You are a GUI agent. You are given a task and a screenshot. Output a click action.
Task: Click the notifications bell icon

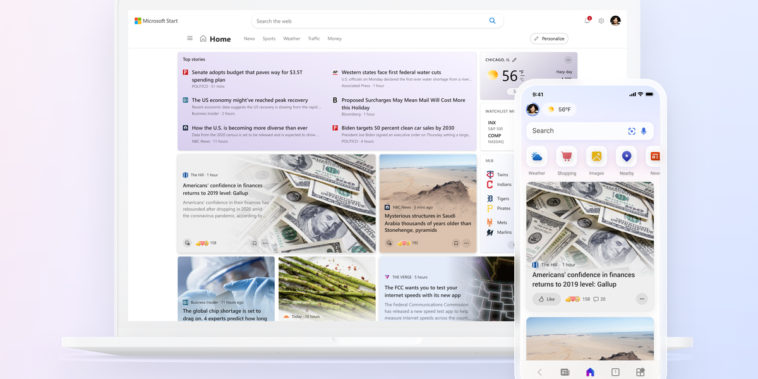(587, 20)
